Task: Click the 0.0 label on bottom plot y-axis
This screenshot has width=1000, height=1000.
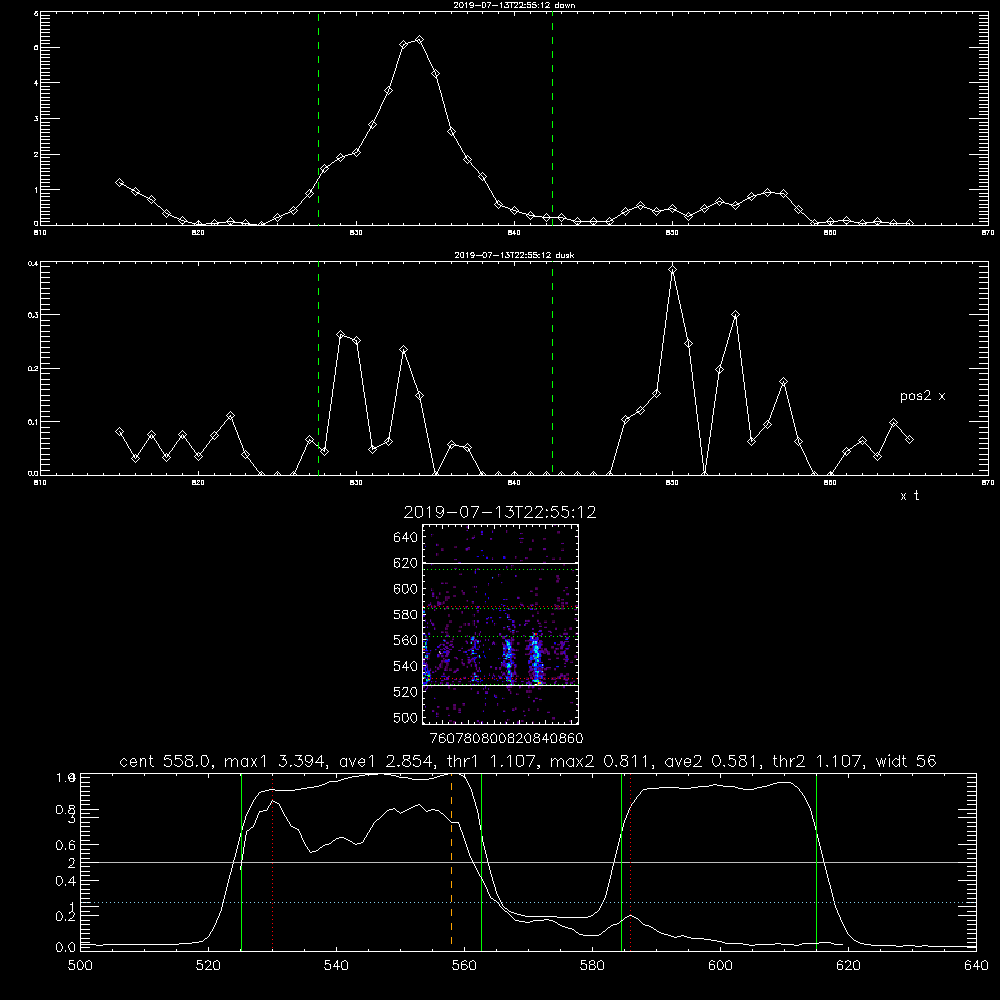Action: coord(66,948)
